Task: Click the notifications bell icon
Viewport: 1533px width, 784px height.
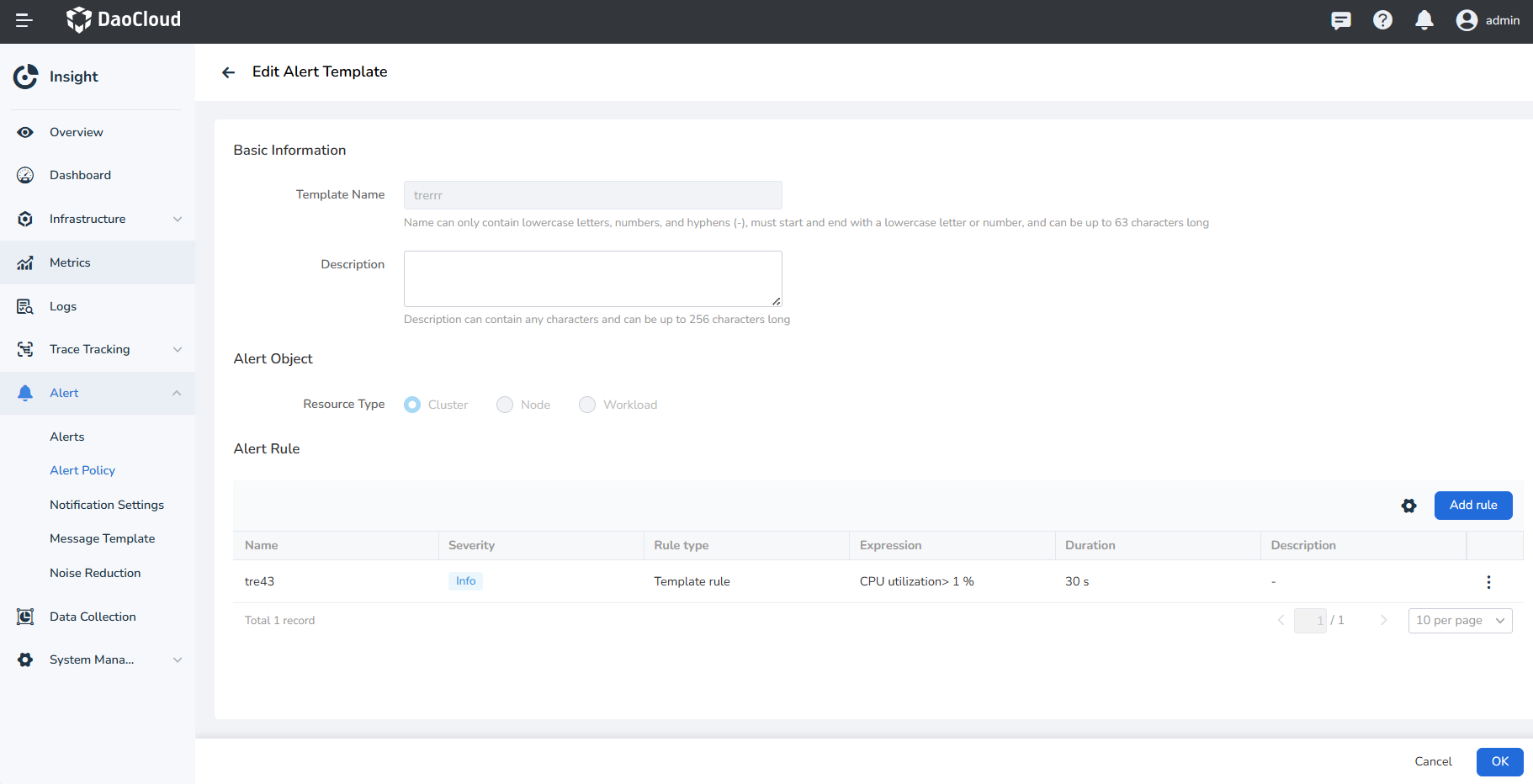Action: 1424,20
